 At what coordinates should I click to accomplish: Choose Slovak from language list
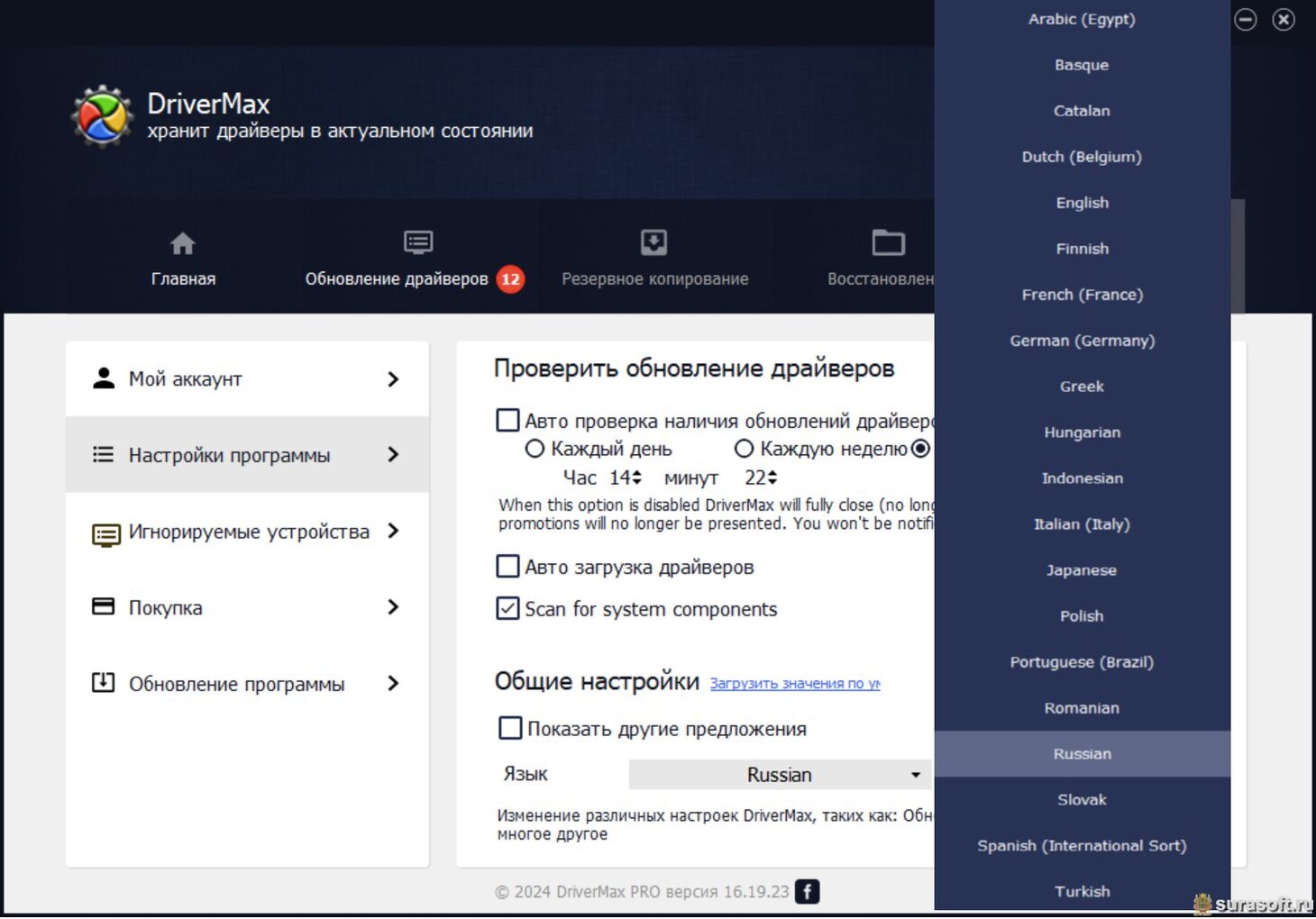[x=1082, y=800]
